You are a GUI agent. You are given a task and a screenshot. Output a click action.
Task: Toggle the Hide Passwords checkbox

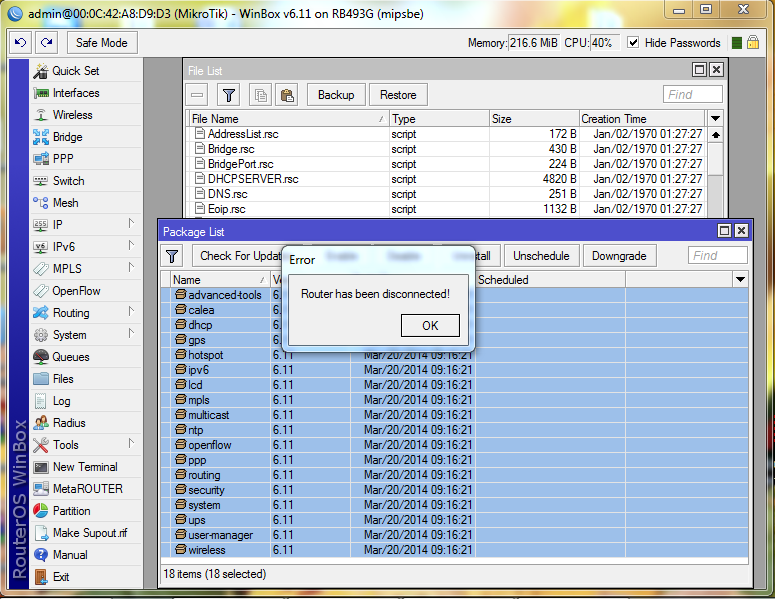pos(633,43)
